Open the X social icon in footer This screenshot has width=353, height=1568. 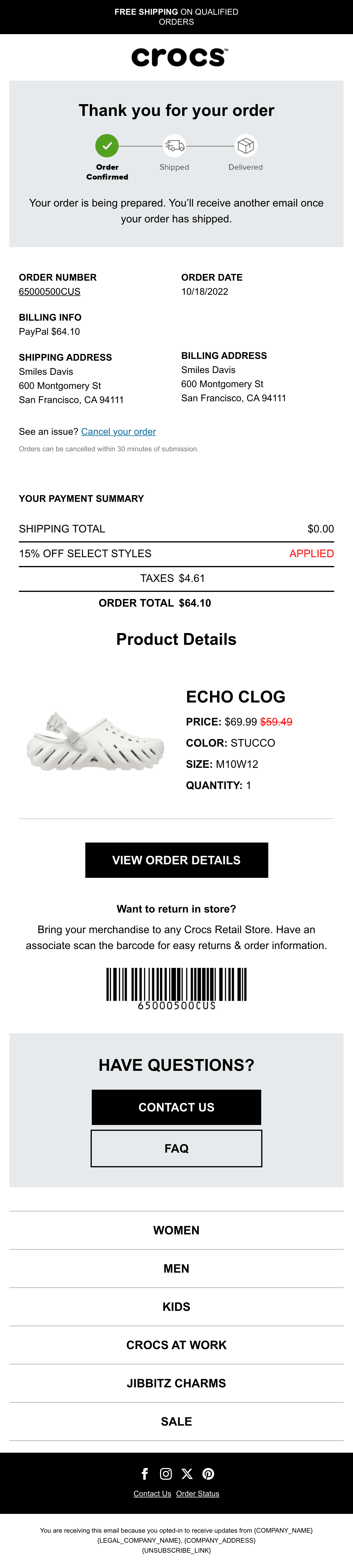pyautogui.click(x=187, y=1474)
